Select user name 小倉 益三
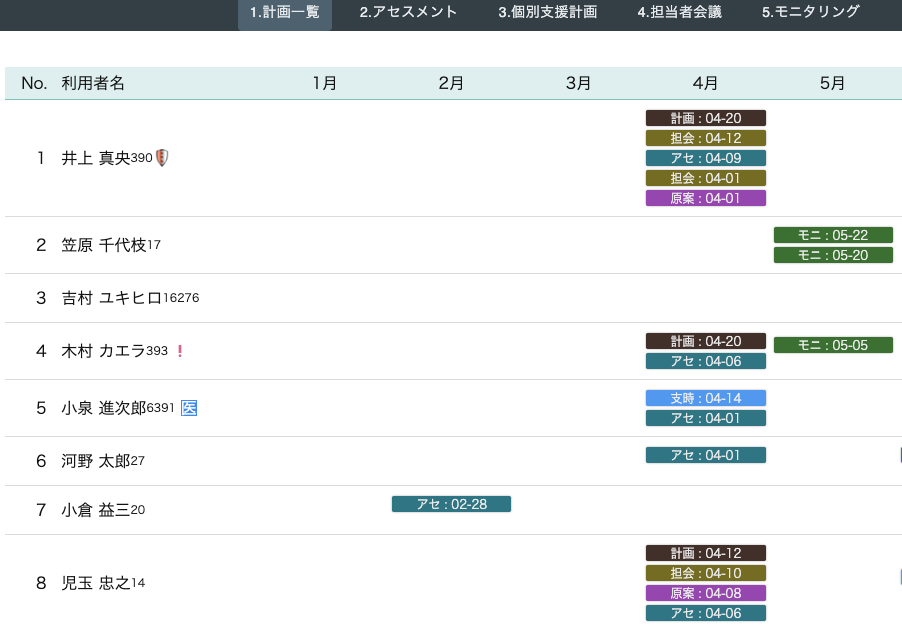Image resolution: width=902 pixels, height=627 pixels. click(95, 510)
